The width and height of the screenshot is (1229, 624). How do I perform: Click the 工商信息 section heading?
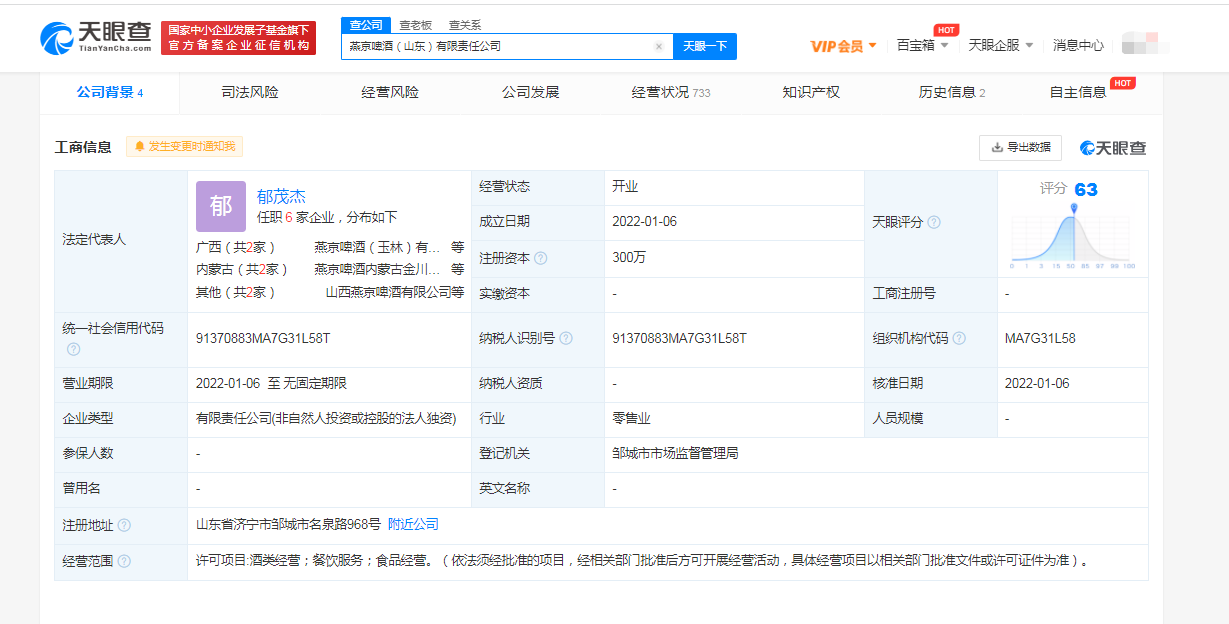coord(83,147)
